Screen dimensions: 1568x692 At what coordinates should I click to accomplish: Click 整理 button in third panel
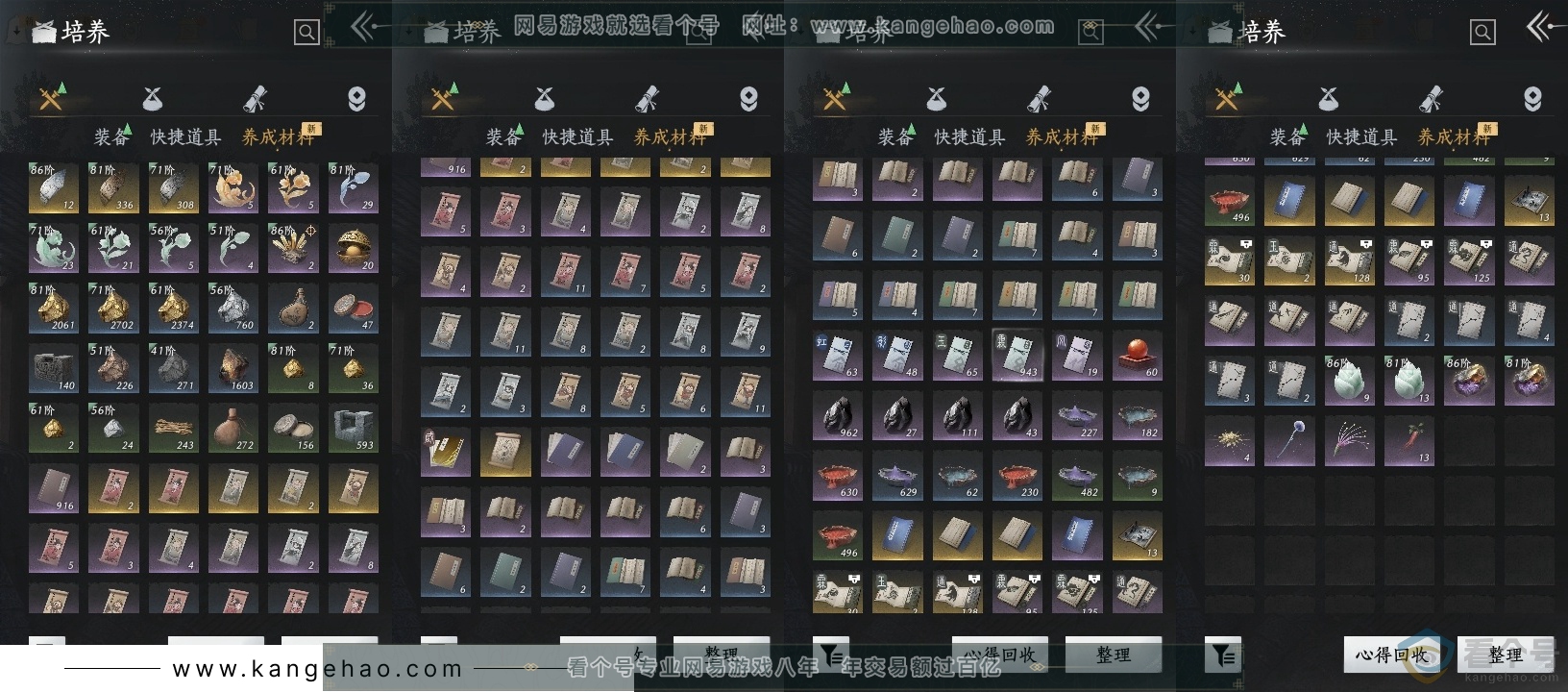point(1113,655)
